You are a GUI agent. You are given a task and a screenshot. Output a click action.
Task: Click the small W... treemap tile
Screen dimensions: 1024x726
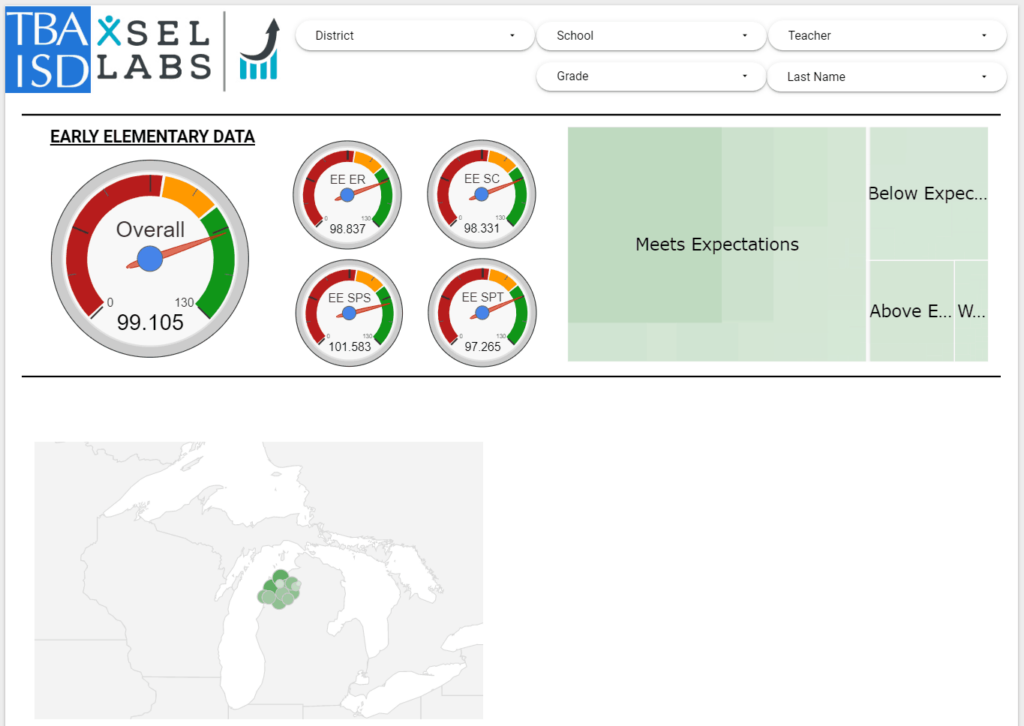(x=971, y=311)
